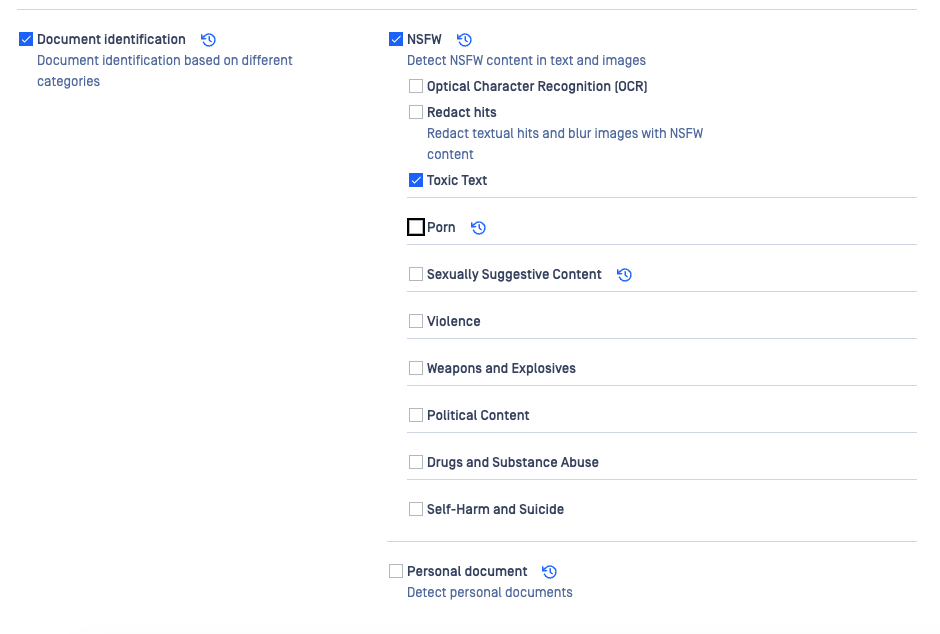This screenshot has width=940, height=634.
Task: Enable the Violence checkbox
Action: pos(416,322)
